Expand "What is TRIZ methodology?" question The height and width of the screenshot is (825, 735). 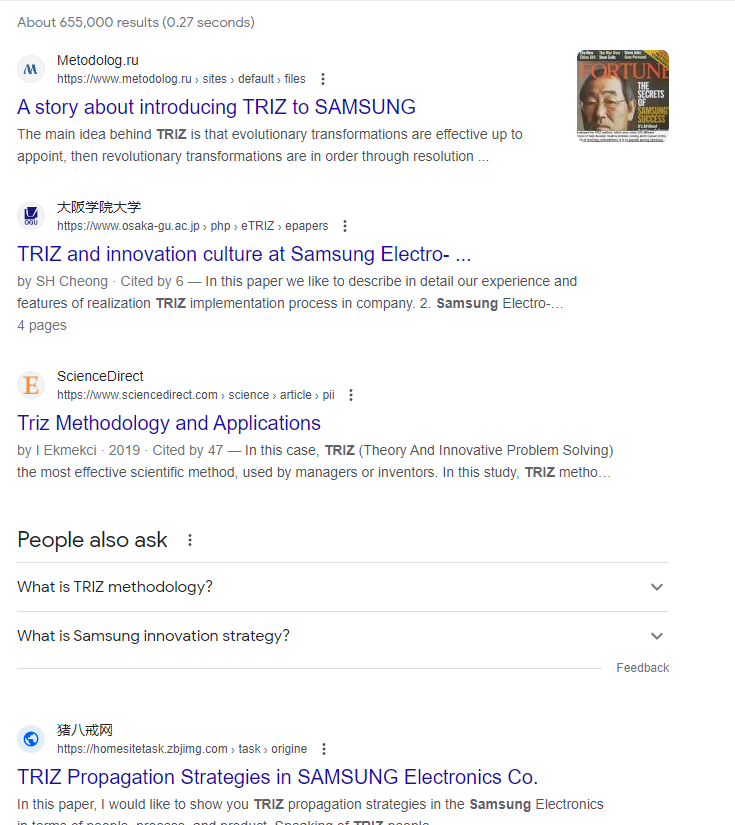[x=343, y=587]
